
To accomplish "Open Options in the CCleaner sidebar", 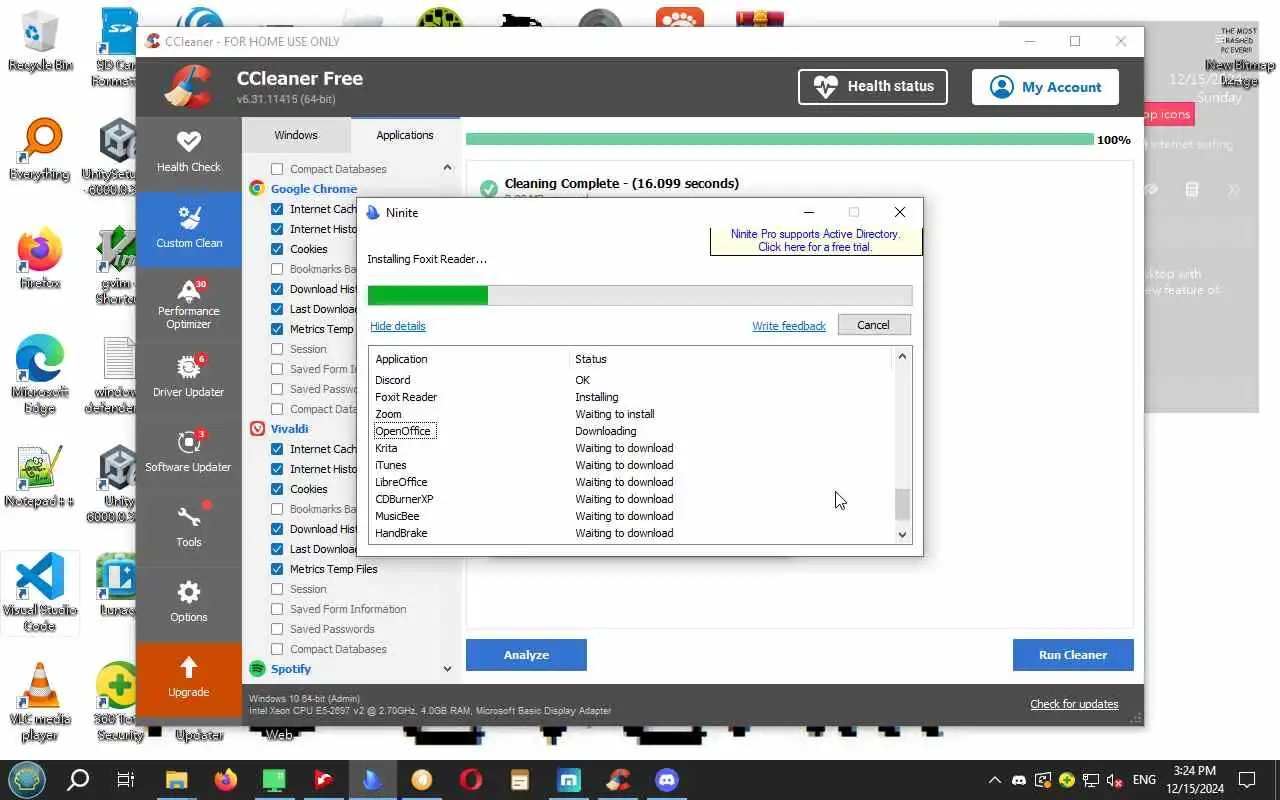I will [188, 603].
